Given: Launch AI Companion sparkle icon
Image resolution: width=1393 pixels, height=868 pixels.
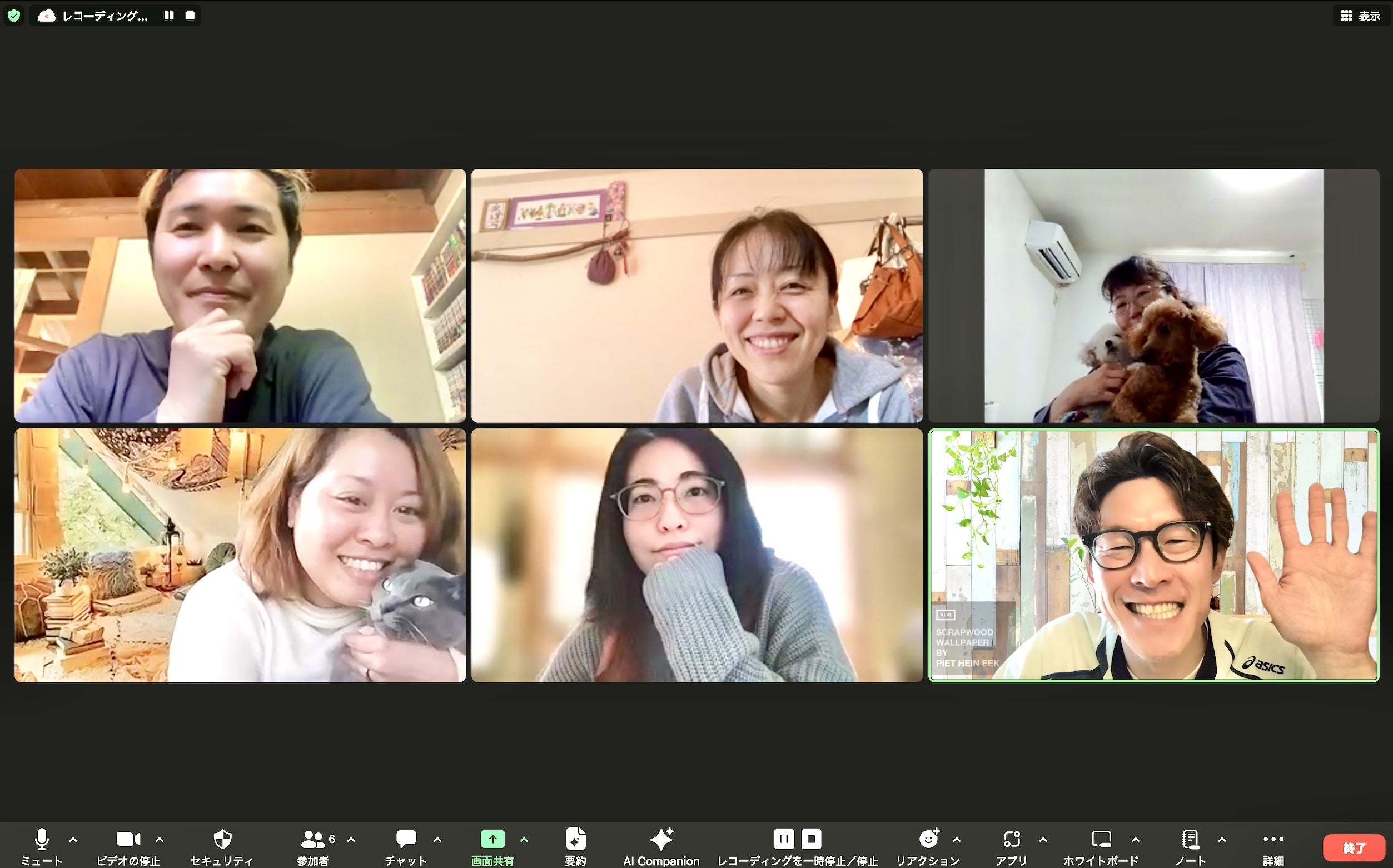Looking at the screenshot, I should point(661,839).
